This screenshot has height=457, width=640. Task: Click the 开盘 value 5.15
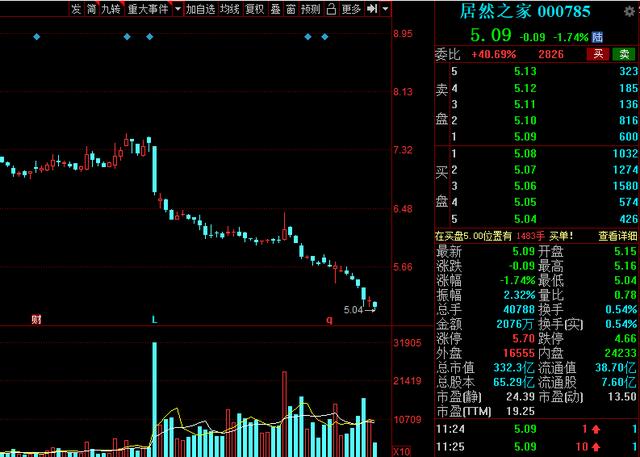click(x=625, y=251)
